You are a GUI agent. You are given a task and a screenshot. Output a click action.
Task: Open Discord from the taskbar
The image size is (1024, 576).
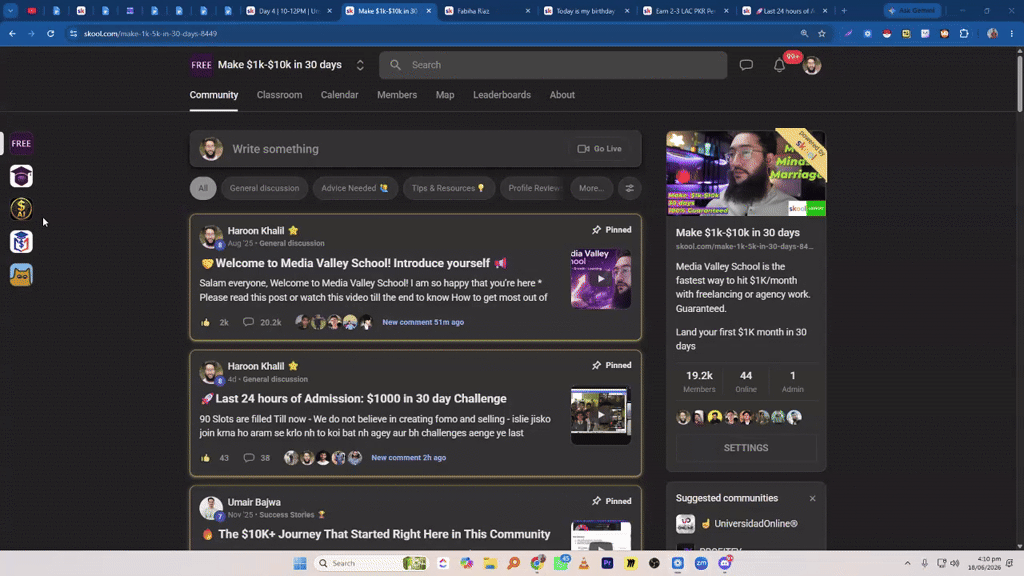pyautogui.click(x=725, y=563)
